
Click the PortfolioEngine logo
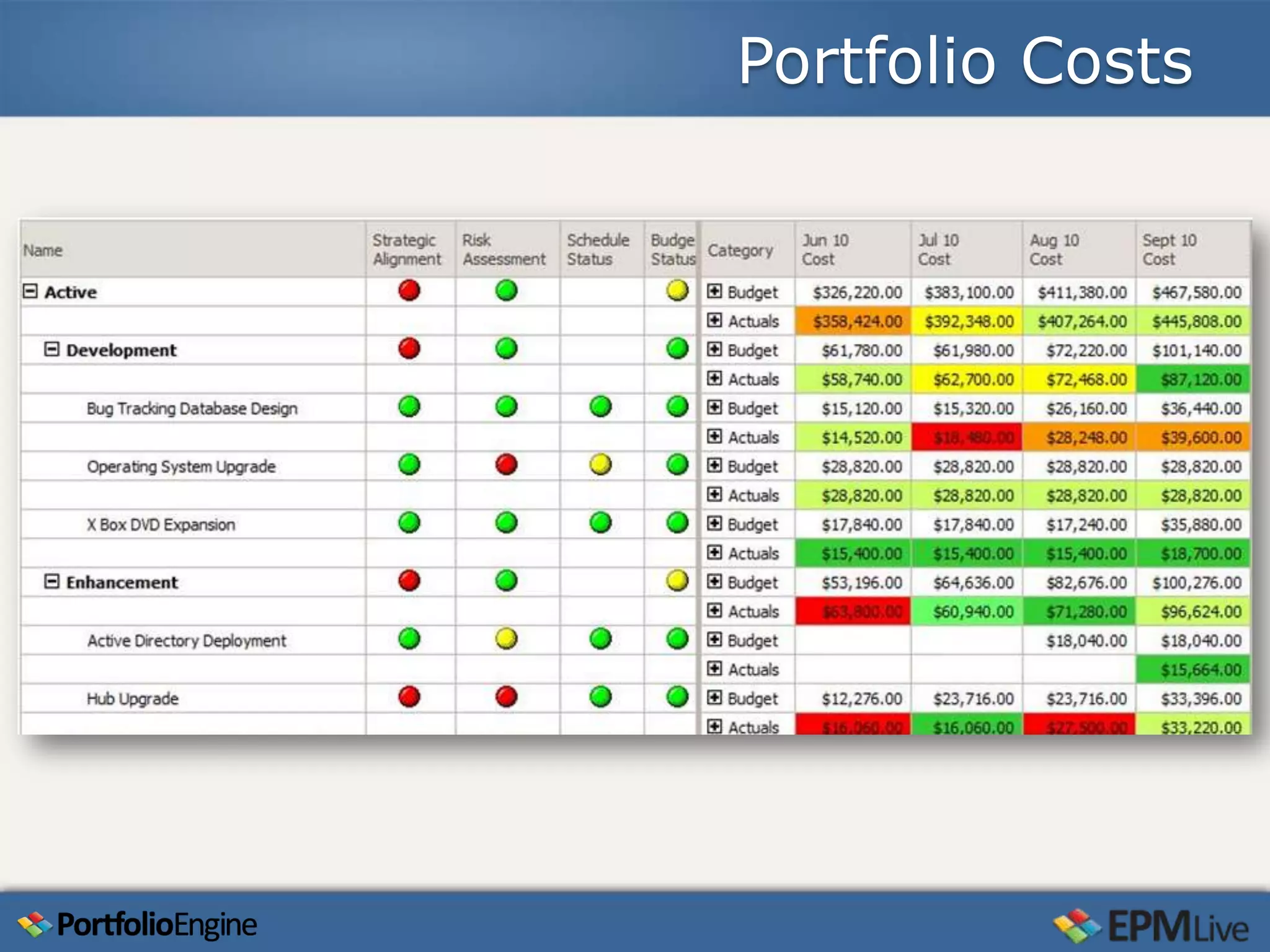[x=138, y=925]
